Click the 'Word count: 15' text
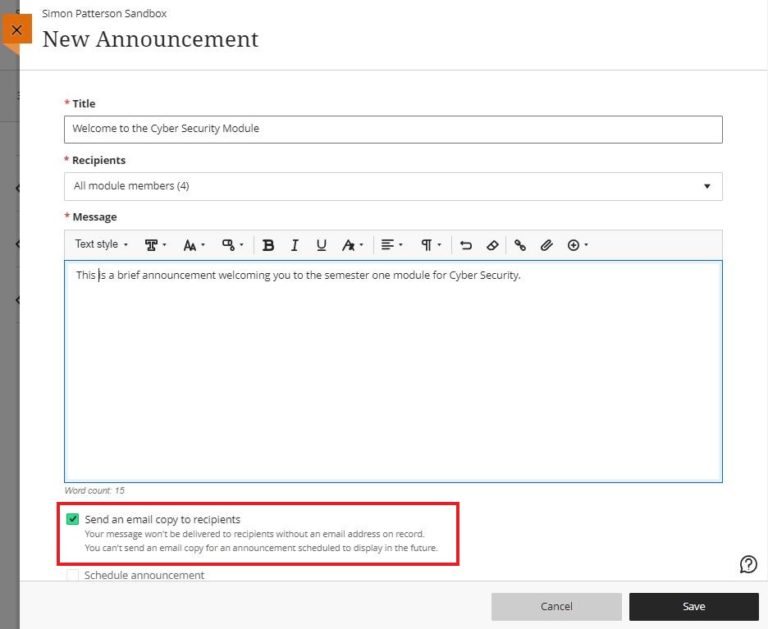Viewport: 768px width, 629px height. pos(95,490)
